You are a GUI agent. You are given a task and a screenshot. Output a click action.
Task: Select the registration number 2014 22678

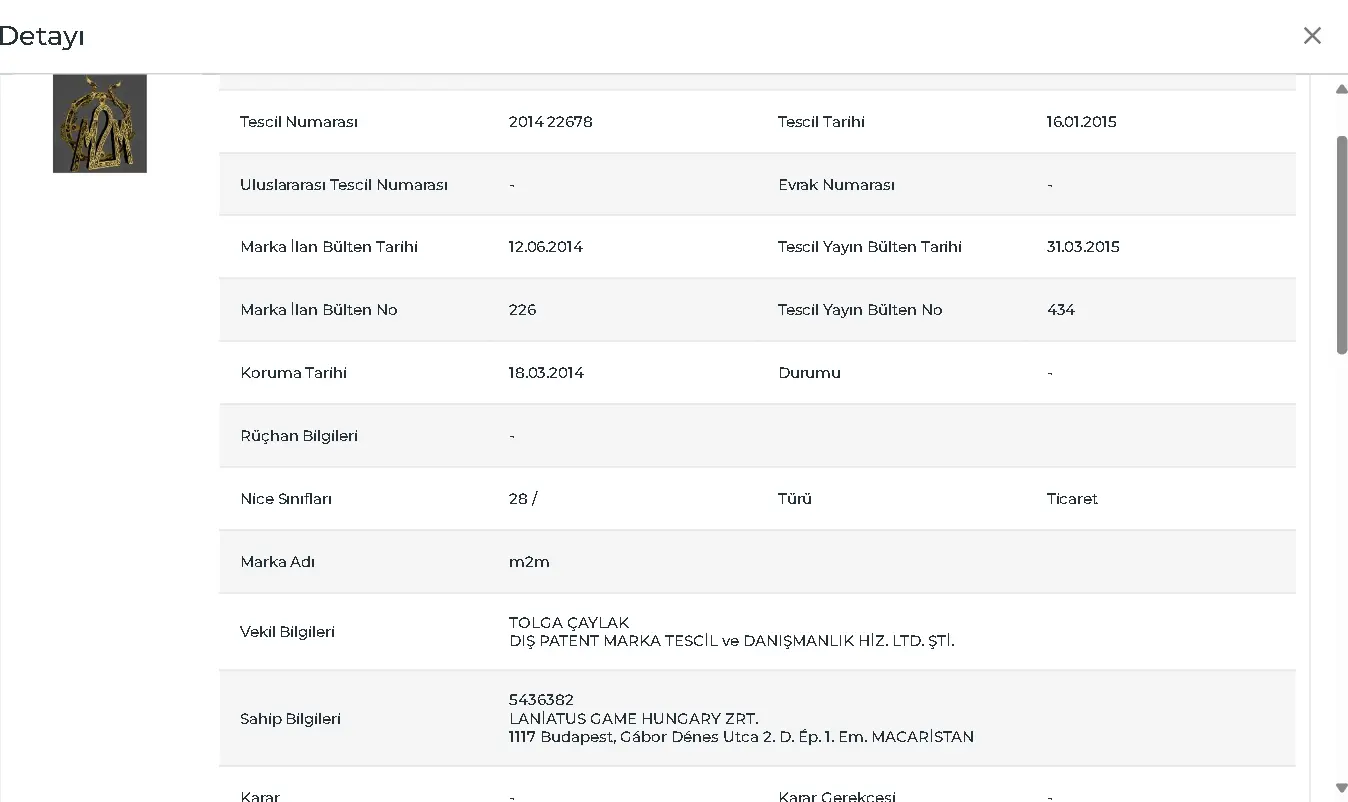[x=550, y=122]
